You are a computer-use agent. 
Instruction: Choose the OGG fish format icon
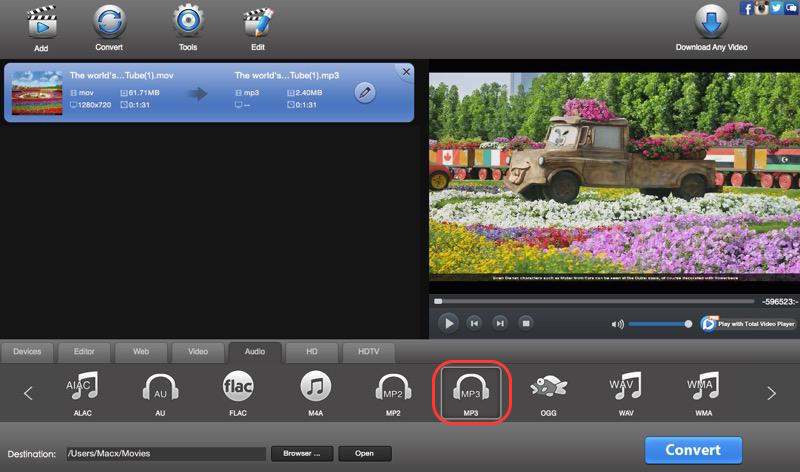pyautogui.click(x=549, y=388)
